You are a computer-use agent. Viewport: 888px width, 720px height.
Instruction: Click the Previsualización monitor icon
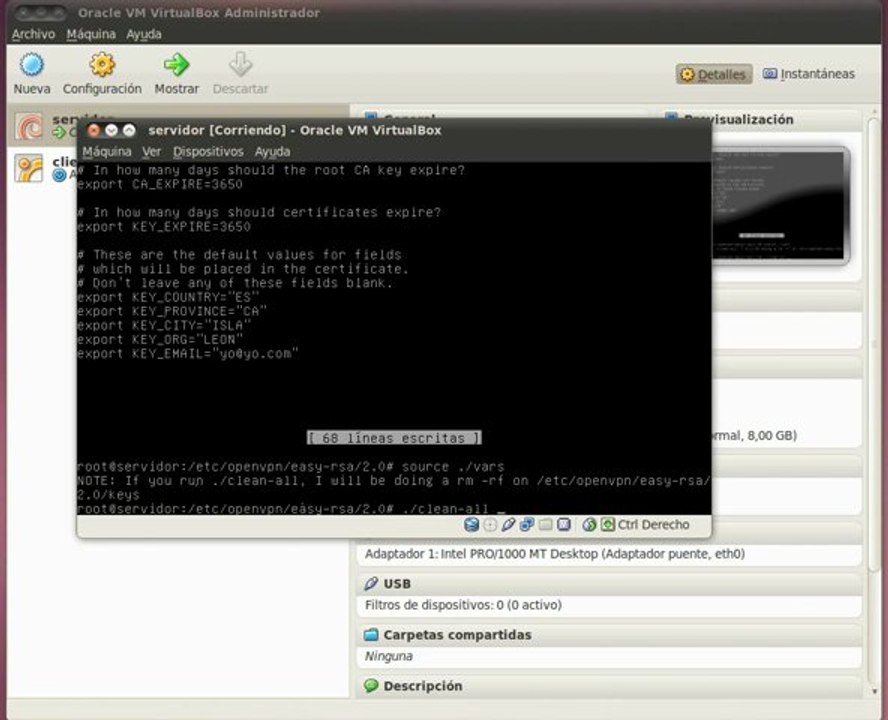pyautogui.click(x=671, y=119)
